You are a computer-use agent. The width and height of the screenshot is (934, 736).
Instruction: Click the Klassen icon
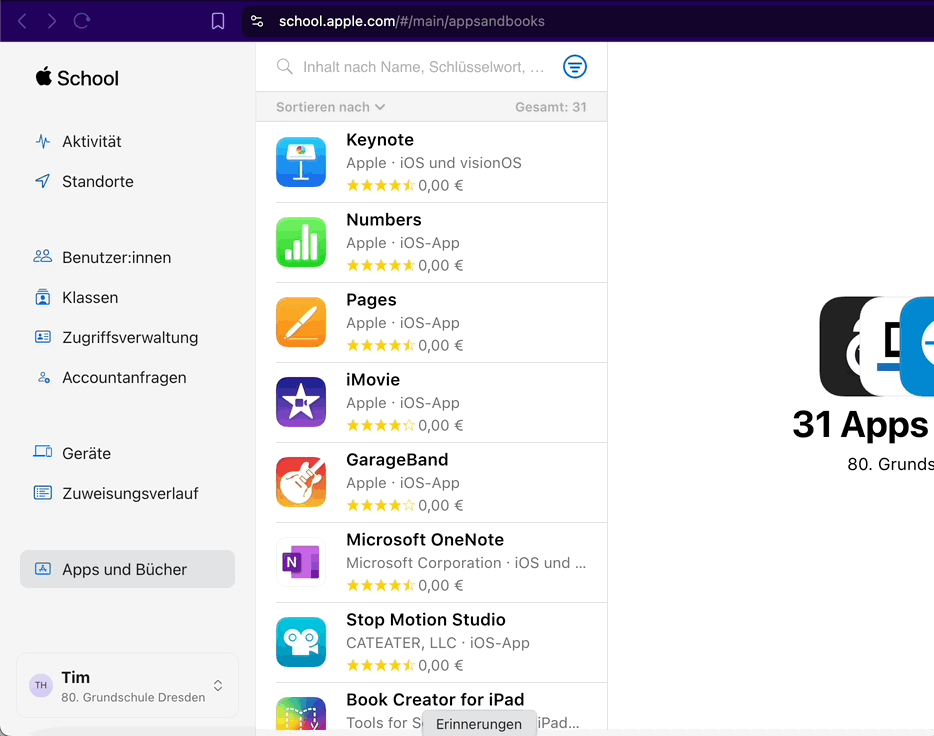point(43,297)
